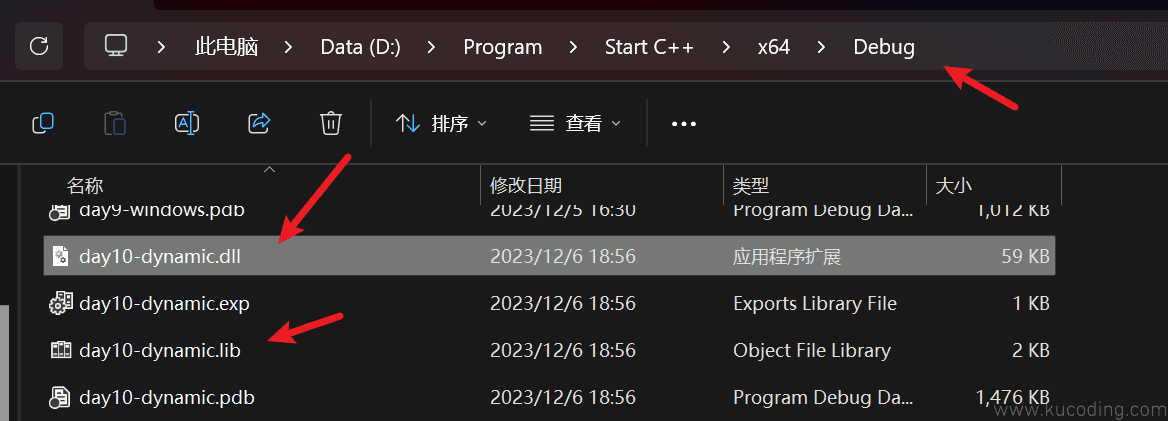Open the See more ellipsis menu

pos(684,124)
